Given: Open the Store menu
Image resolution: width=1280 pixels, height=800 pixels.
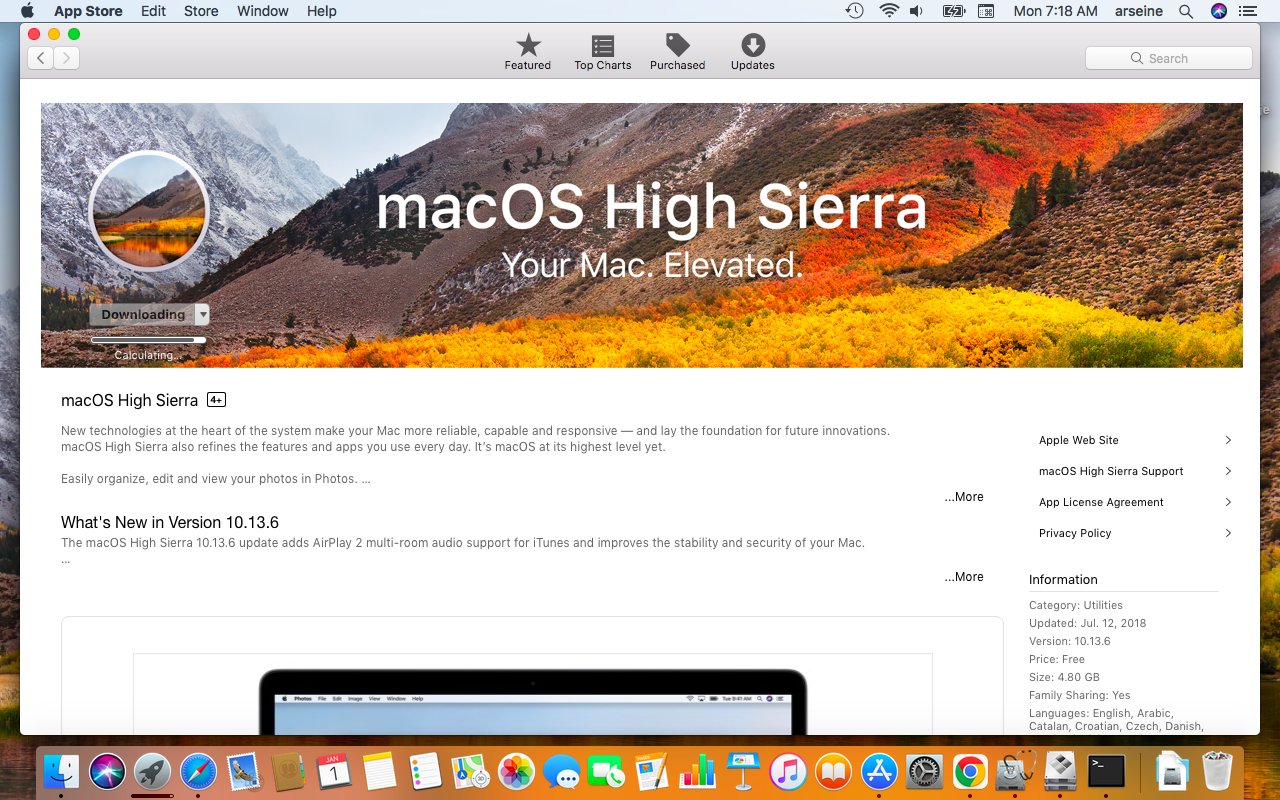Looking at the screenshot, I should tap(201, 11).
